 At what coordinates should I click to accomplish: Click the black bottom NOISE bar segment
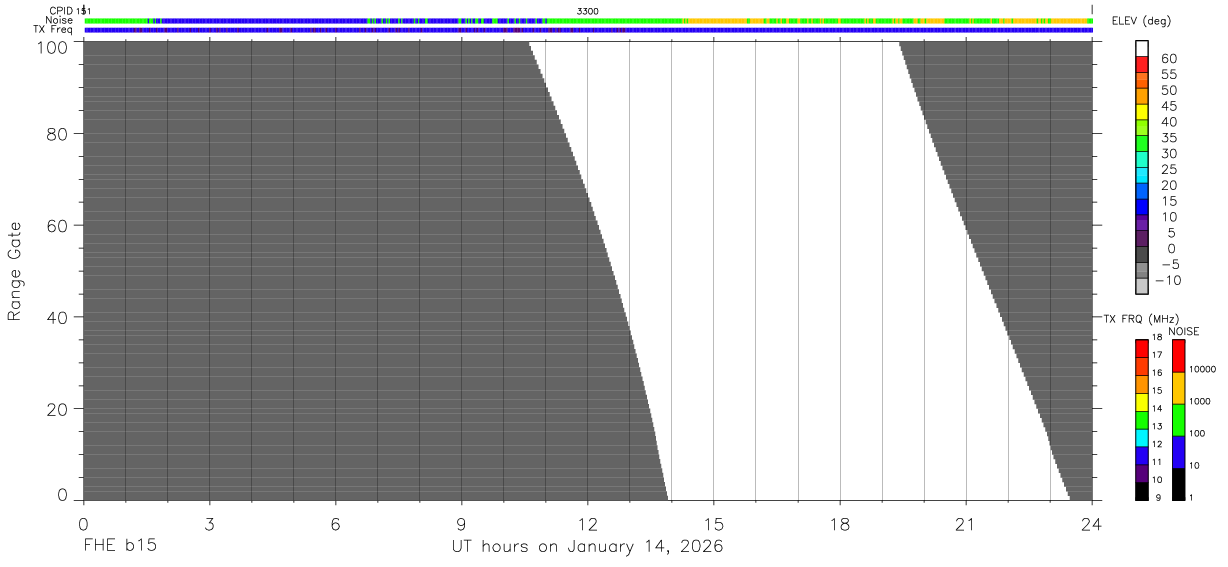click(x=1178, y=484)
